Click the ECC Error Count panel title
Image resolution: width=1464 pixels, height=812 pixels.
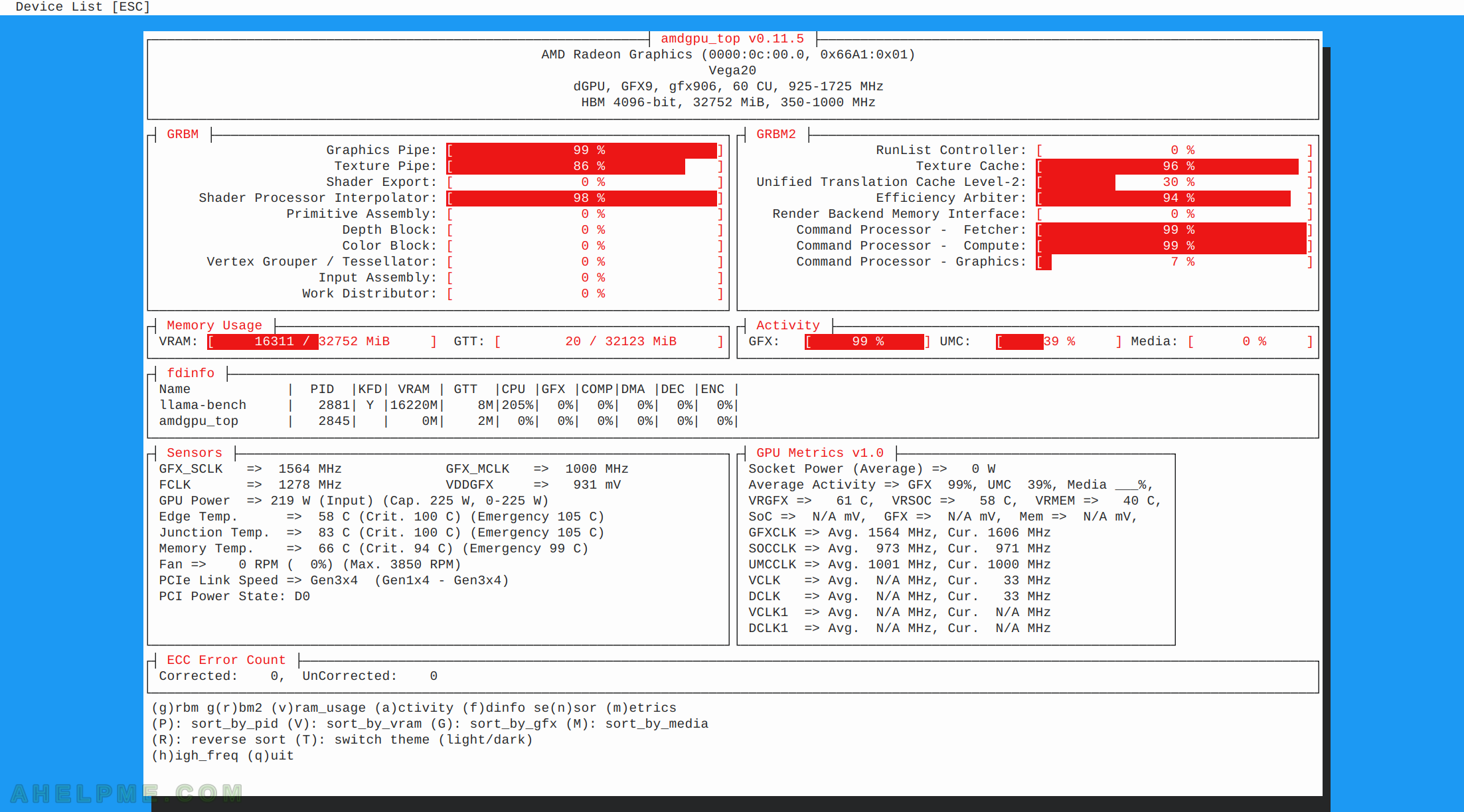(226, 660)
